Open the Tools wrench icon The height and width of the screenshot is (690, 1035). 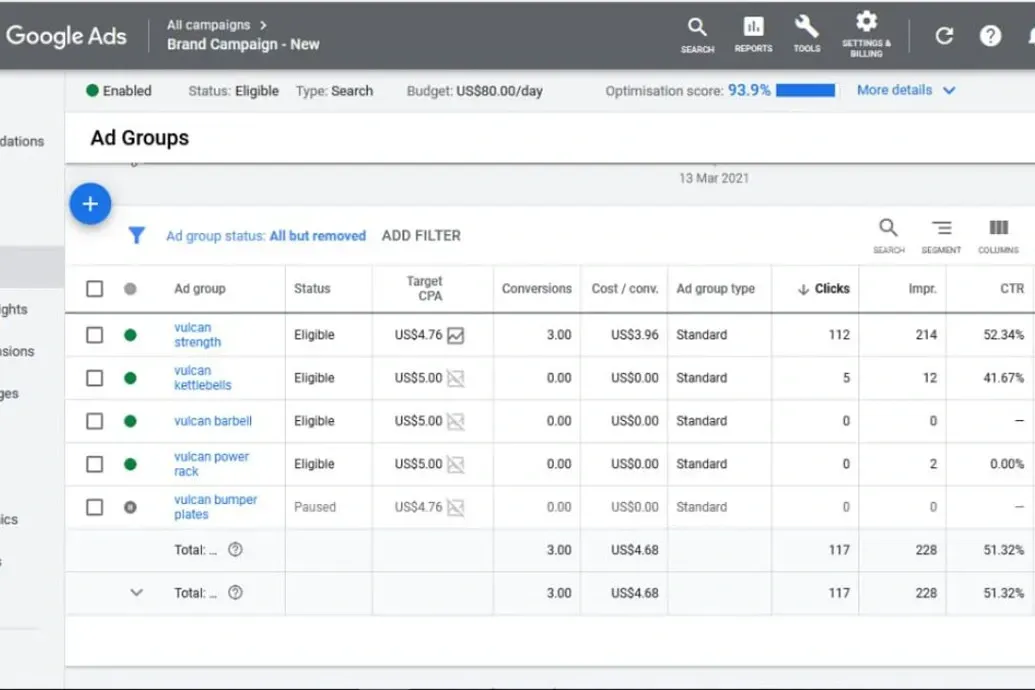pos(806,33)
